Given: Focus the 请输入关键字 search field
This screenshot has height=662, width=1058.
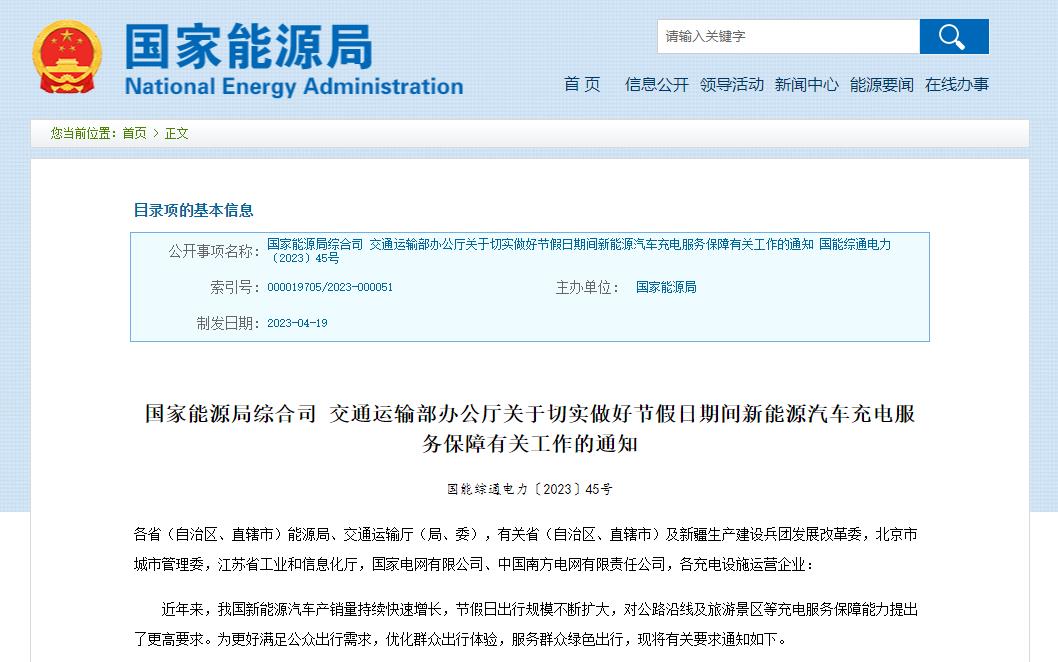Looking at the screenshot, I should click(x=788, y=37).
